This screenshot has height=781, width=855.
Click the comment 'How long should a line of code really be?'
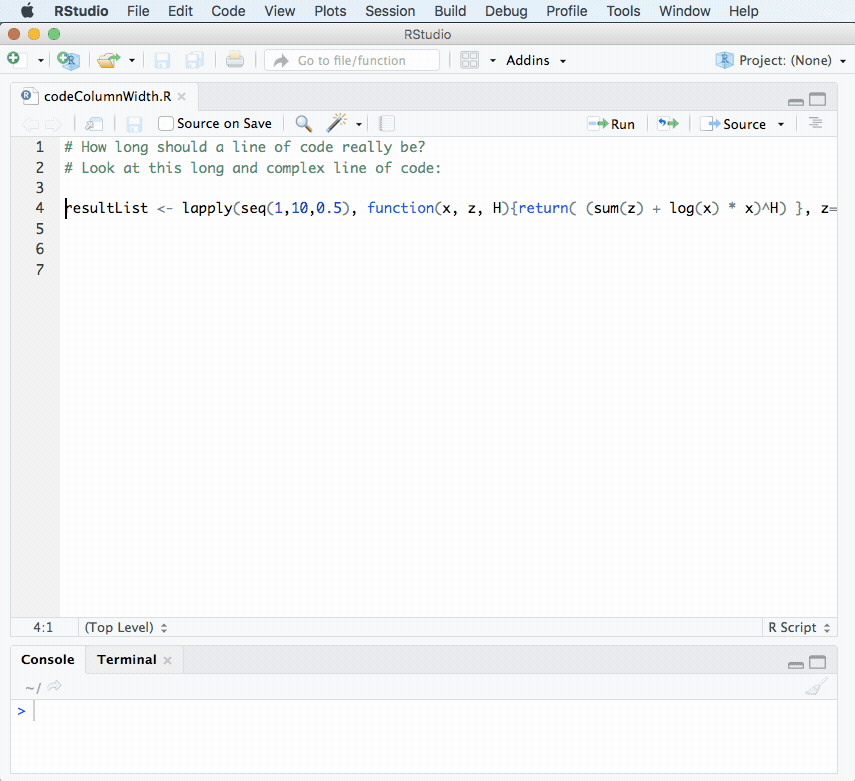click(x=244, y=147)
